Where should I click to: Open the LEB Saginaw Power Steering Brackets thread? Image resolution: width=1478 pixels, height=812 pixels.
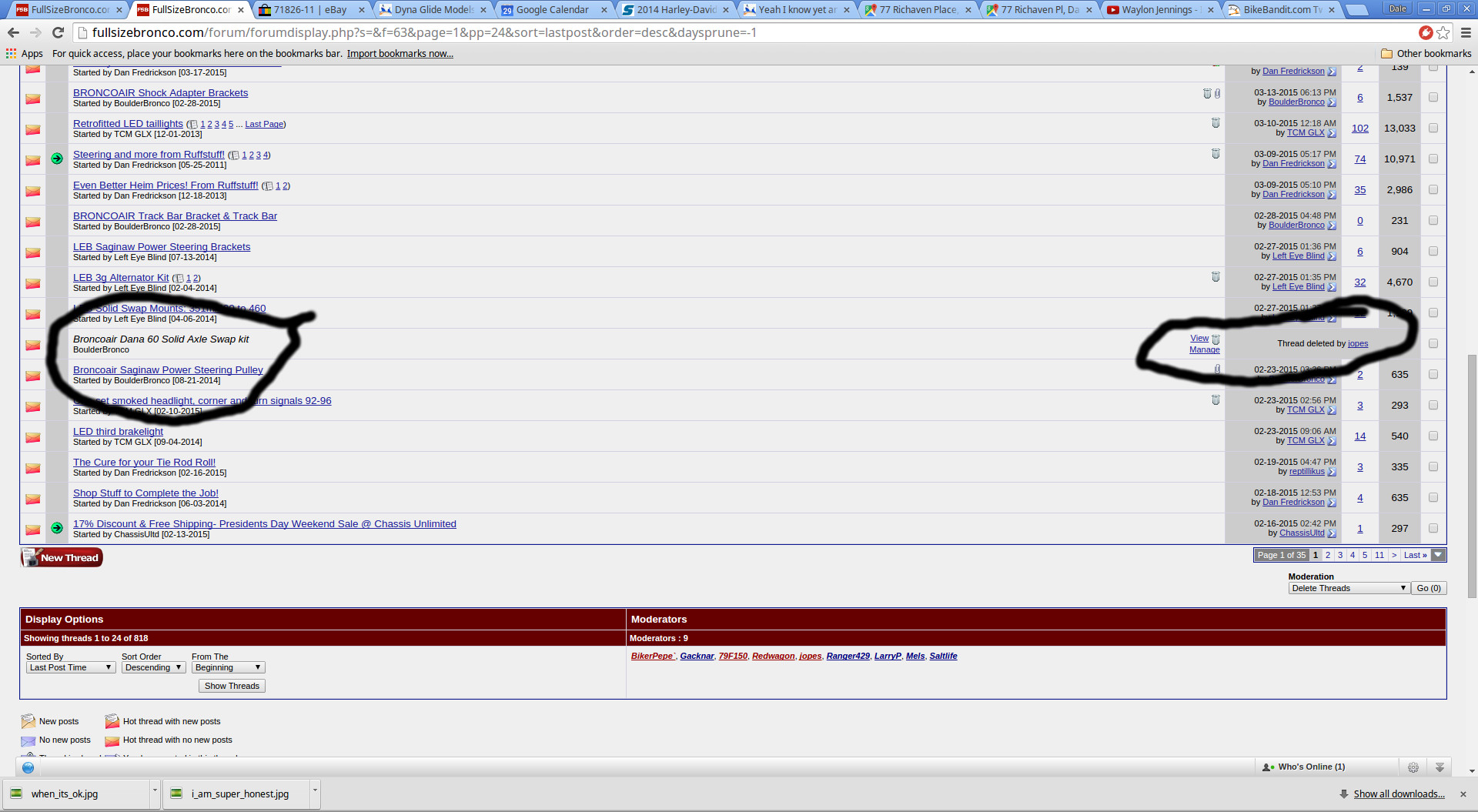pos(162,246)
